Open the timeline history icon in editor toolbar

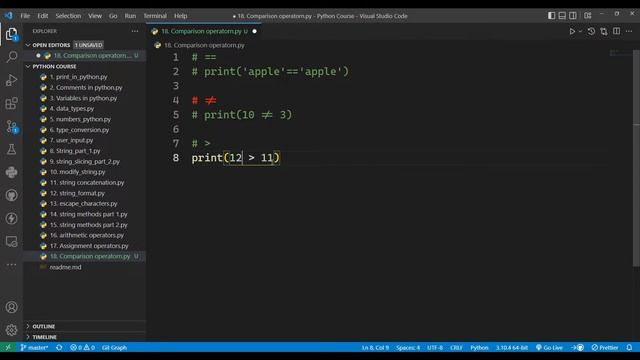point(591,31)
